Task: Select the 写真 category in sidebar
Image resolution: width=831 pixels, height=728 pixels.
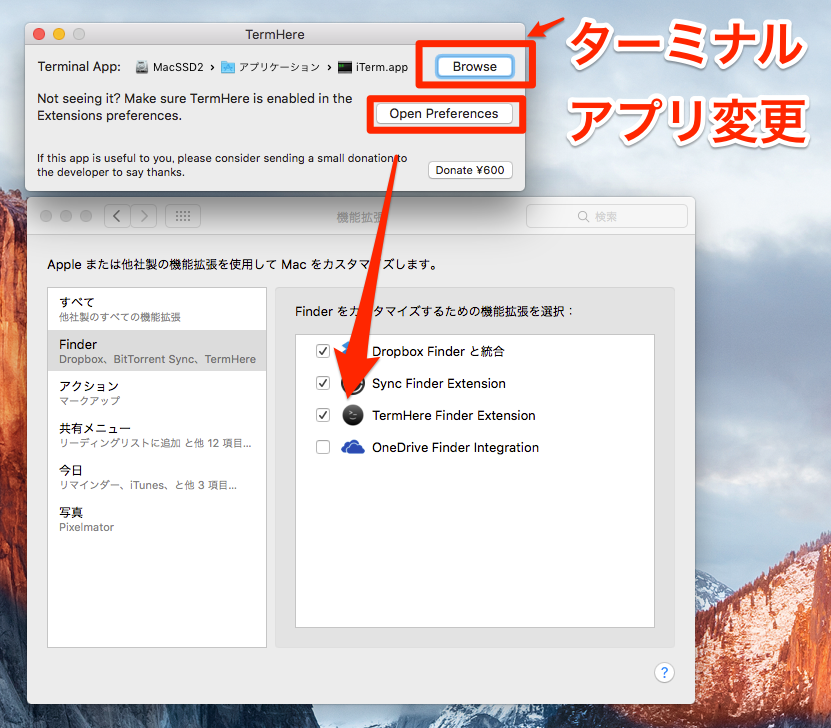Action: (157, 519)
